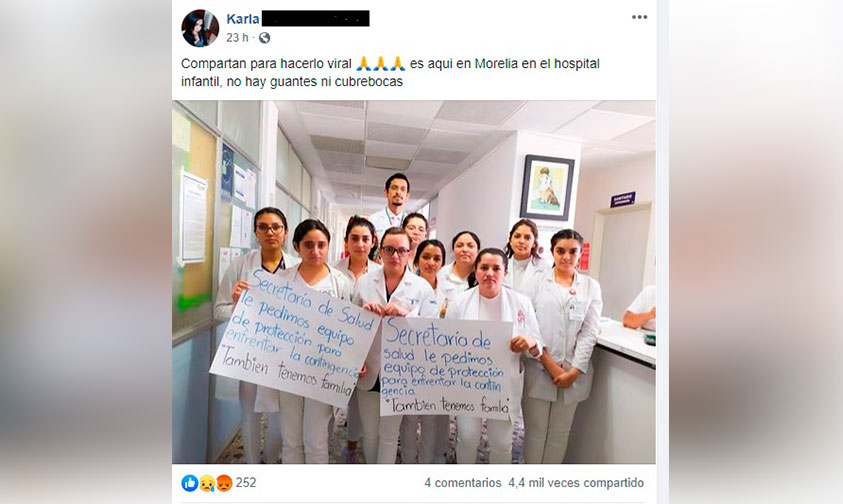Click the left handwritten Secretario de Salud sign

point(295,336)
